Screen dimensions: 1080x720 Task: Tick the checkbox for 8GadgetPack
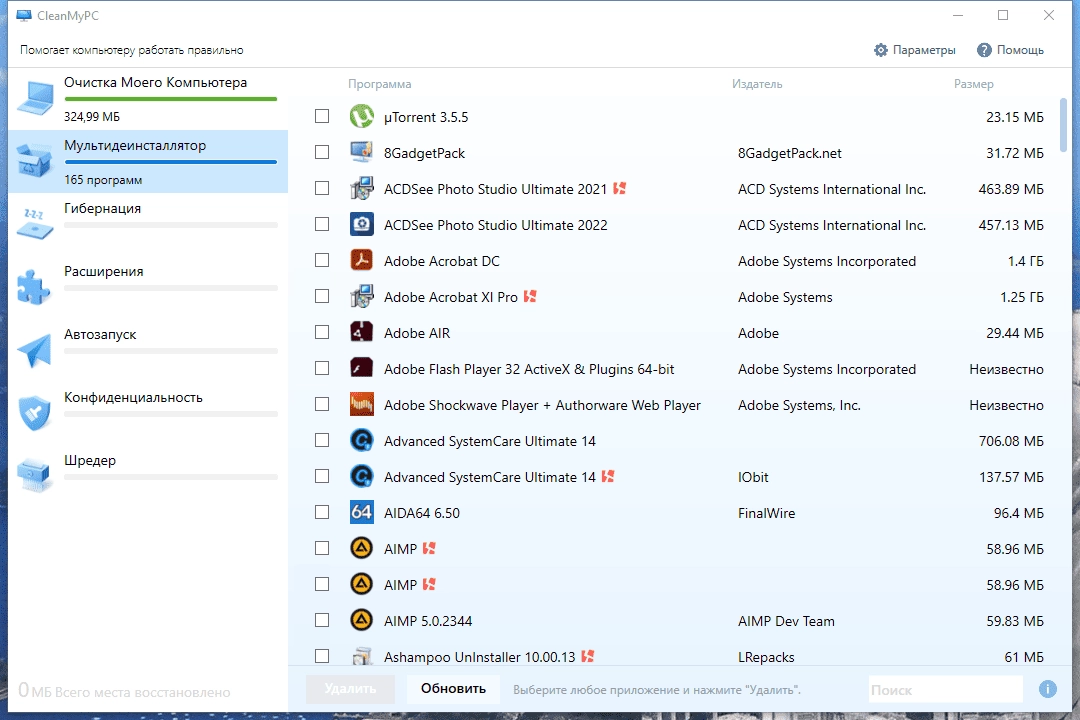(322, 152)
